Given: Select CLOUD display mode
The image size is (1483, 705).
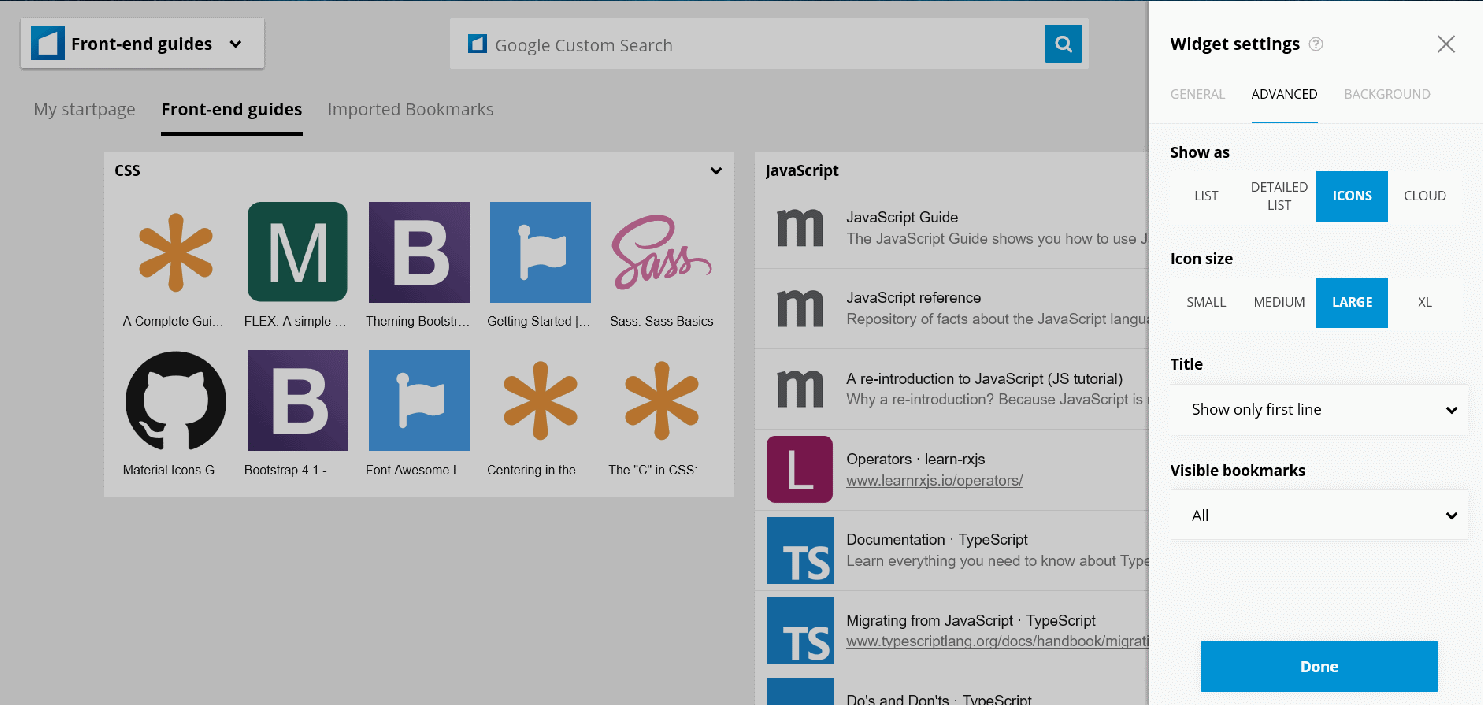Looking at the screenshot, I should coord(1424,196).
